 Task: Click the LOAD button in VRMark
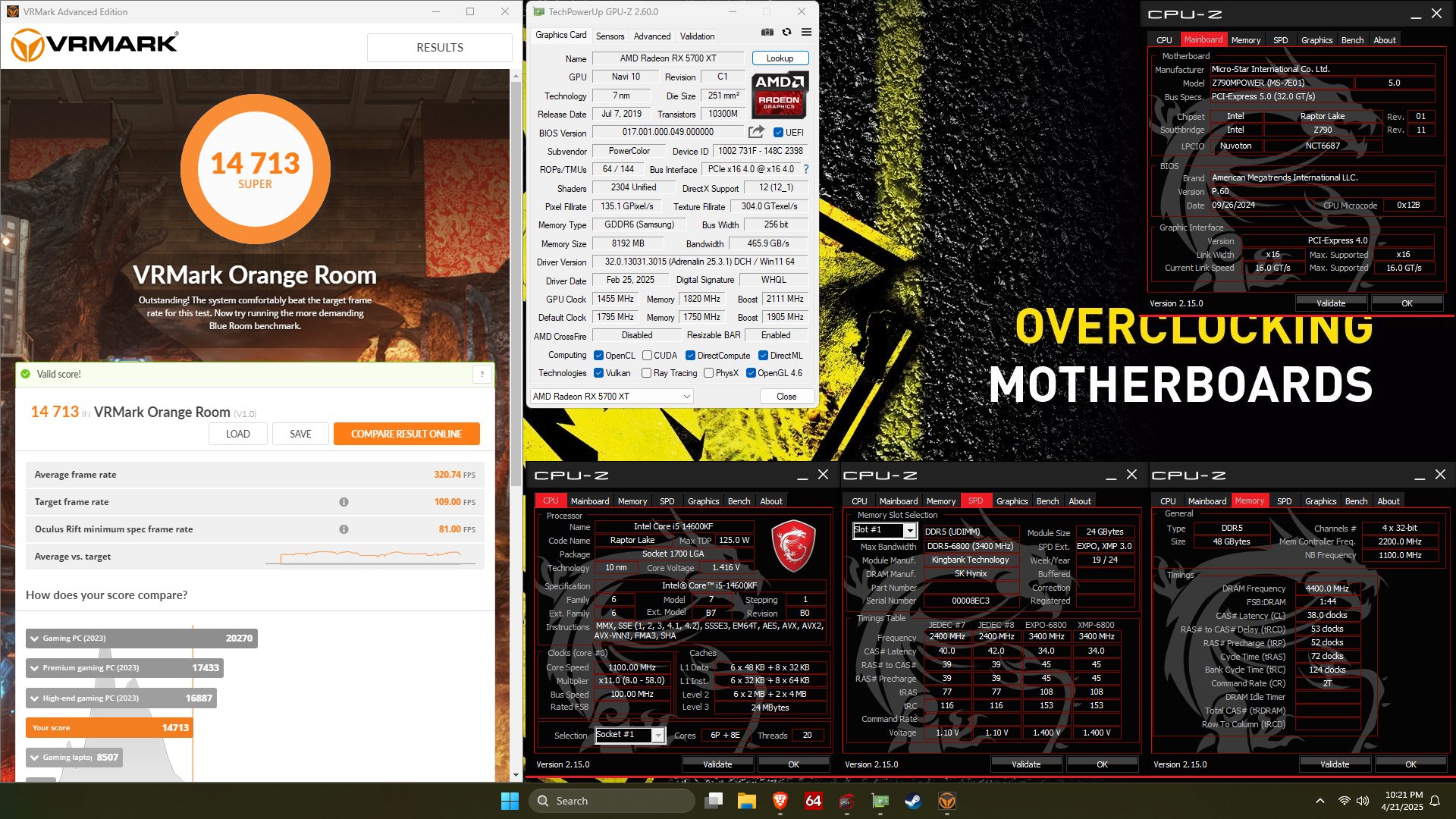click(x=238, y=434)
